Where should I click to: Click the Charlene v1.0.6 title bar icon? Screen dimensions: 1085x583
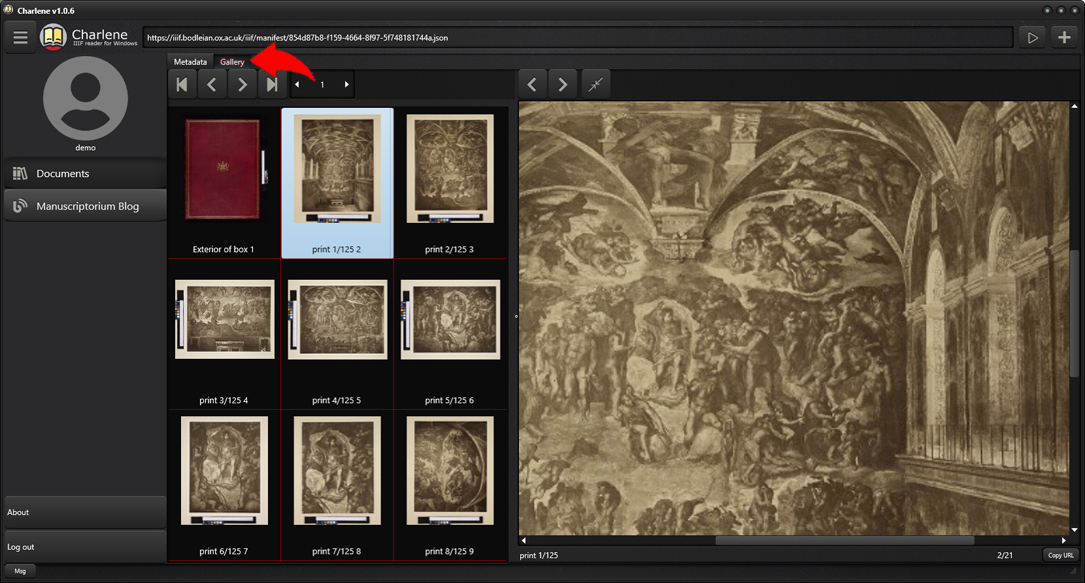[8, 10]
